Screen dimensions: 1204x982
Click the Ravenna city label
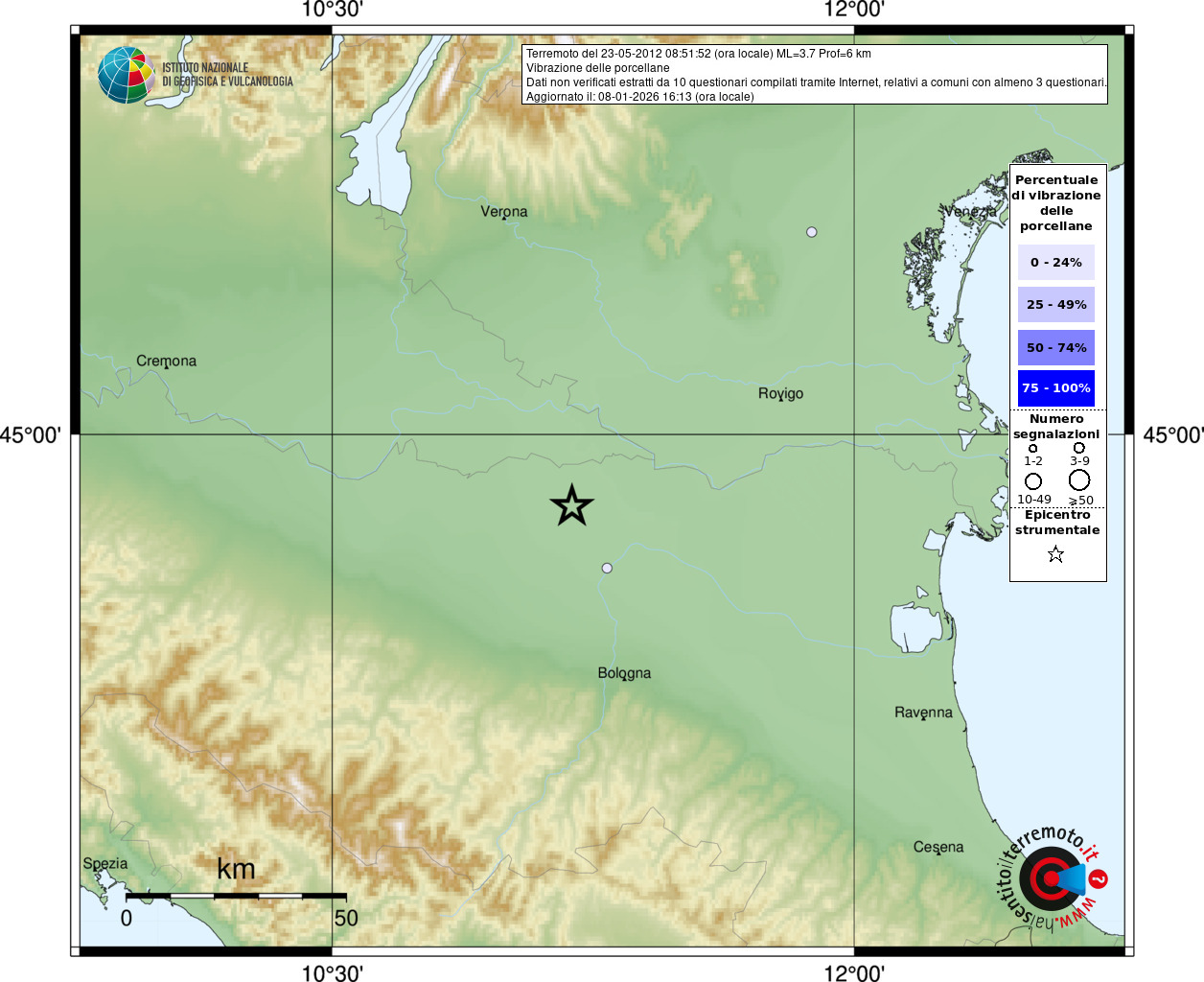pos(923,713)
